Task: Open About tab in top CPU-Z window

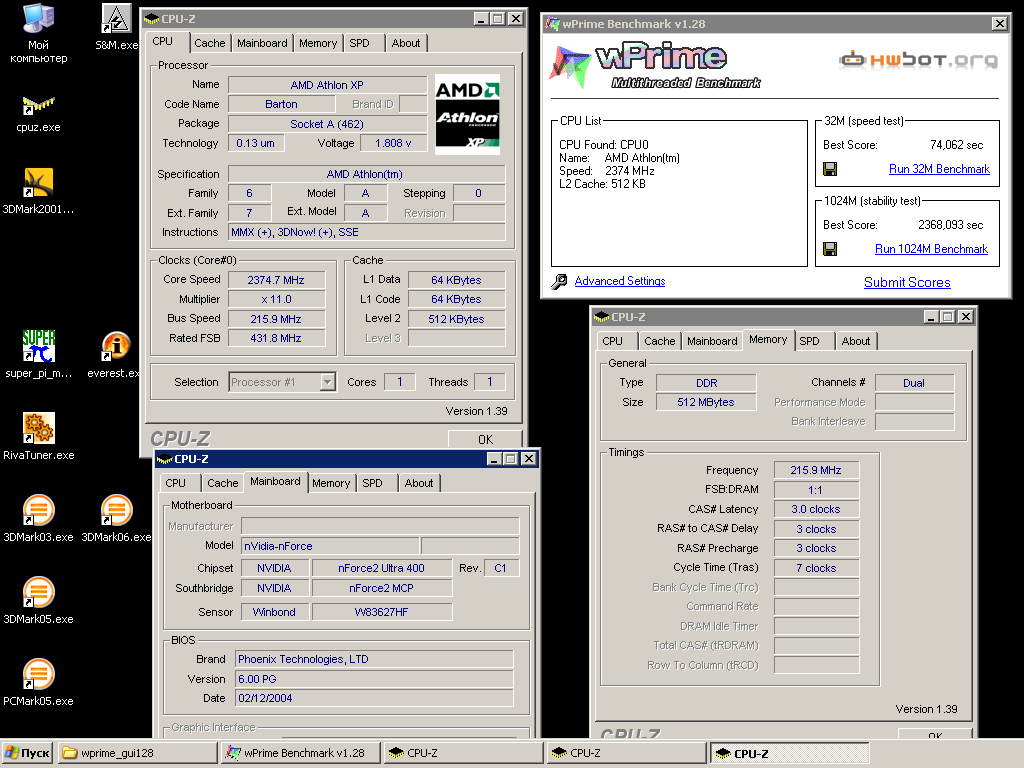Action: pyautogui.click(x=406, y=43)
